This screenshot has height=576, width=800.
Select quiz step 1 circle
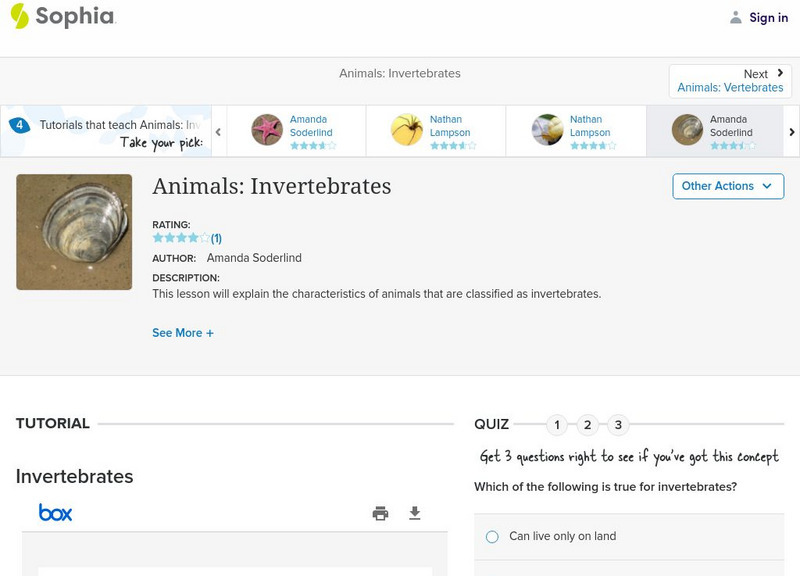click(557, 424)
